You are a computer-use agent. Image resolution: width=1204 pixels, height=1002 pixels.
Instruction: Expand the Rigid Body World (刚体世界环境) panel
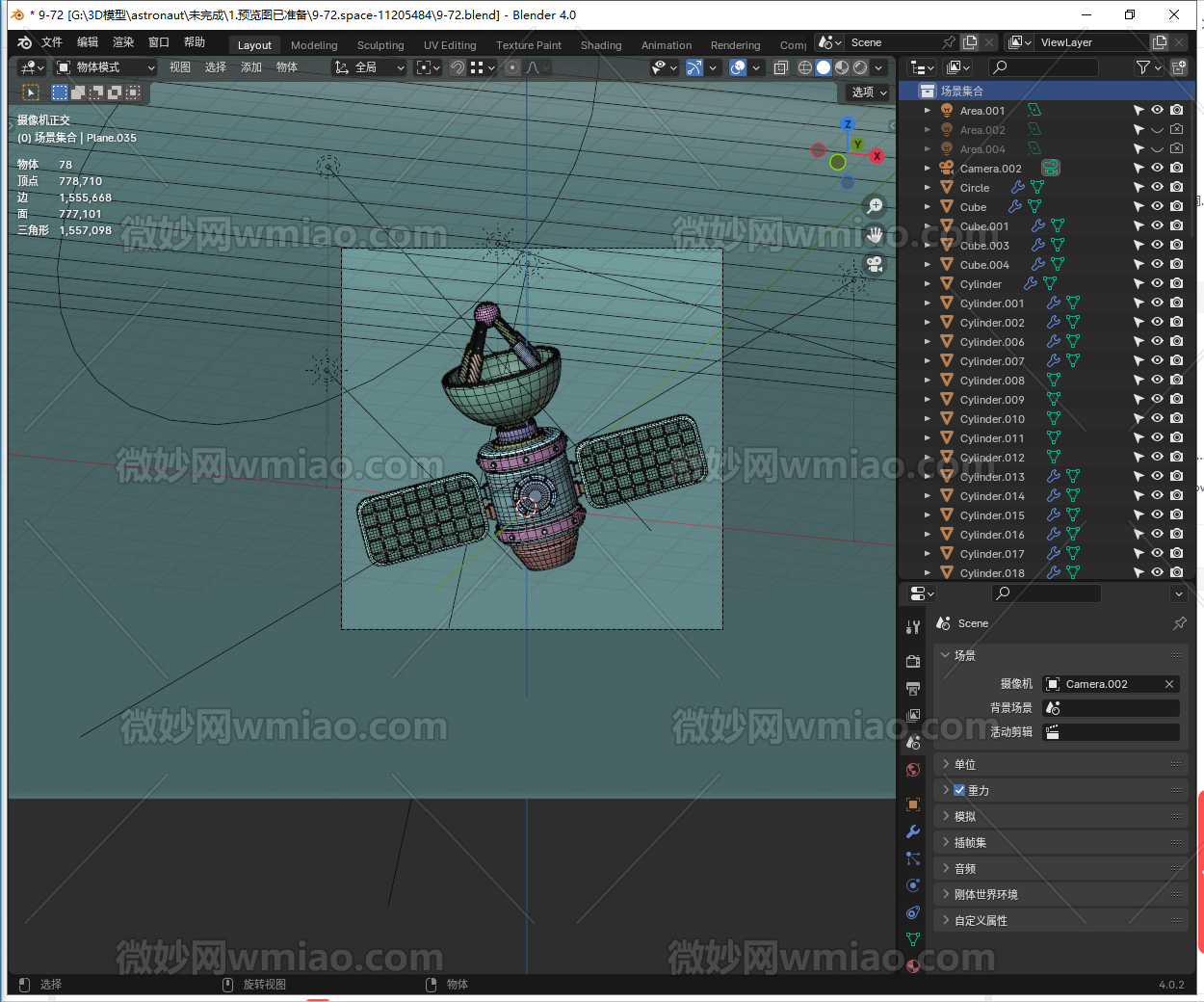point(1060,894)
